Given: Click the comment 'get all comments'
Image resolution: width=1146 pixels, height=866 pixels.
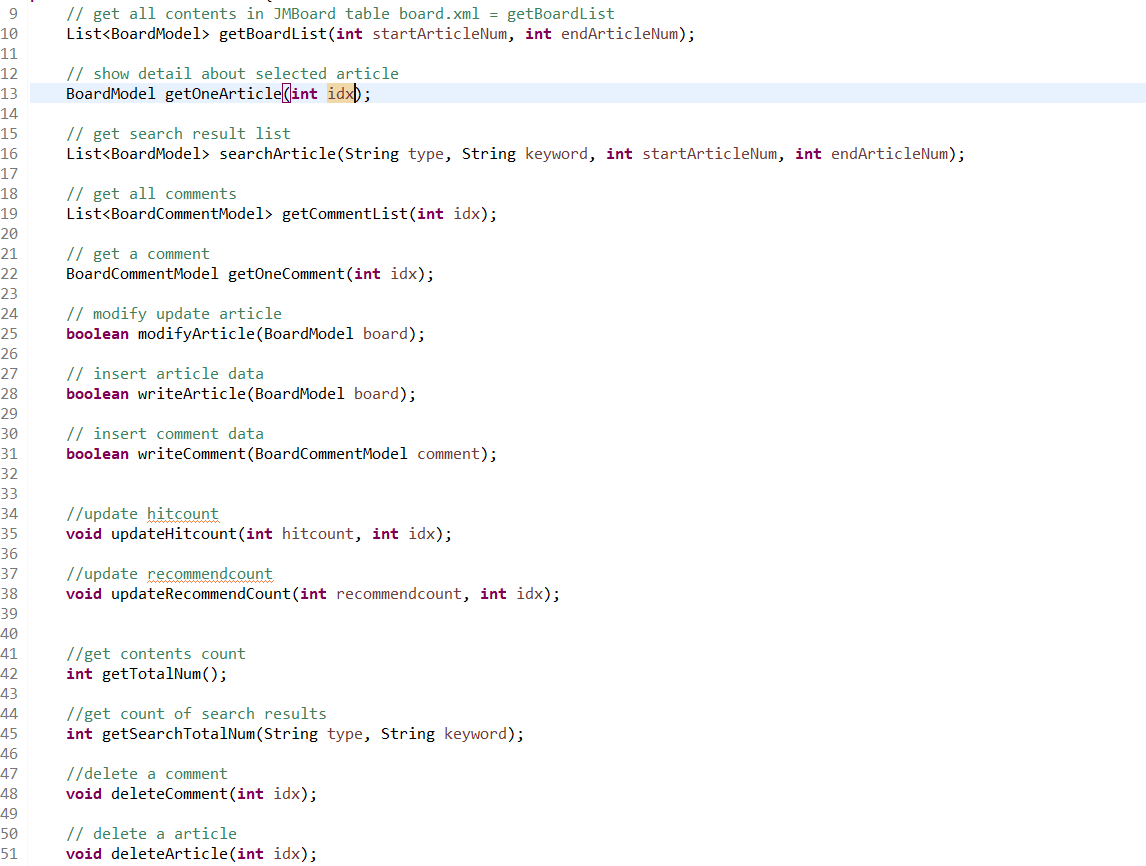Looking at the screenshot, I should click(151, 194).
